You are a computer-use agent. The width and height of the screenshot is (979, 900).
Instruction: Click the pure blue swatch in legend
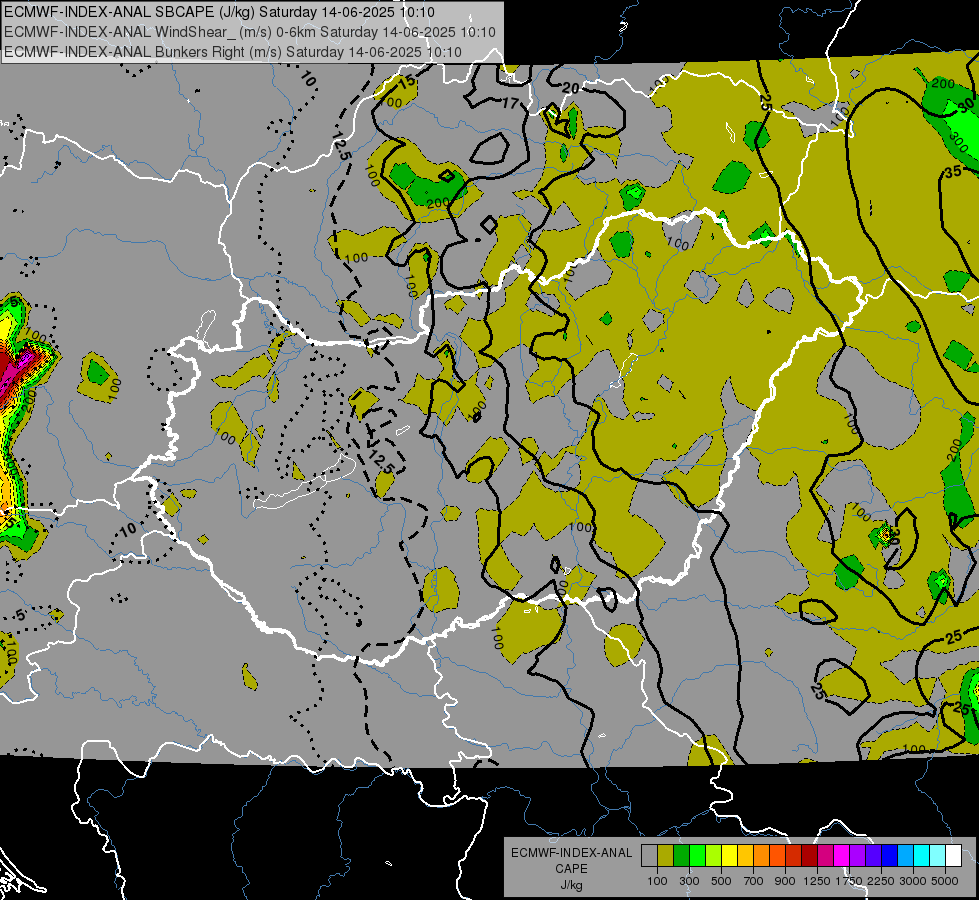coord(890,856)
